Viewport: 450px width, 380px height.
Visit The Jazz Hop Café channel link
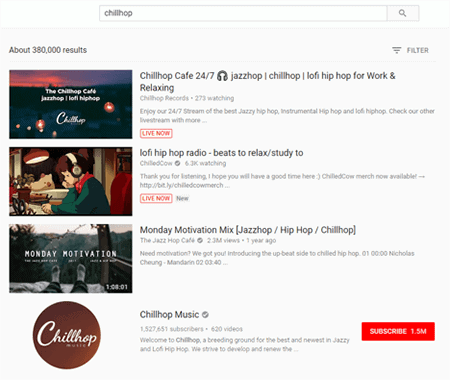(x=167, y=240)
